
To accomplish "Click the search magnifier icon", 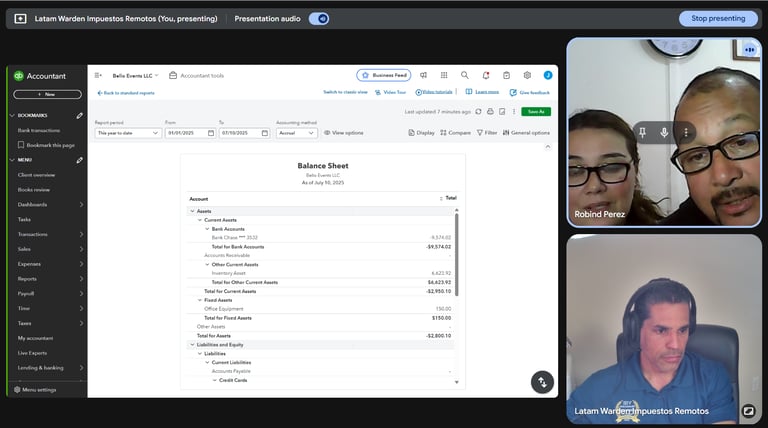I will click(x=464, y=75).
